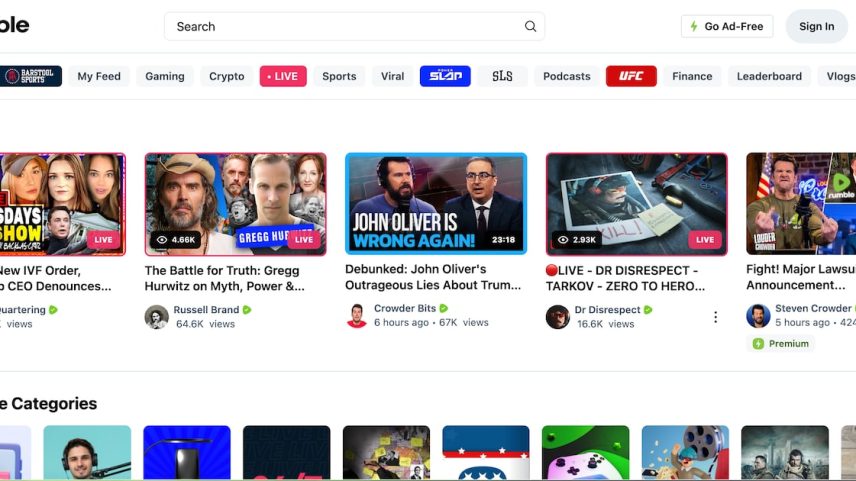Click the '64.6K views' text under Russell Brand

click(x=205, y=324)
